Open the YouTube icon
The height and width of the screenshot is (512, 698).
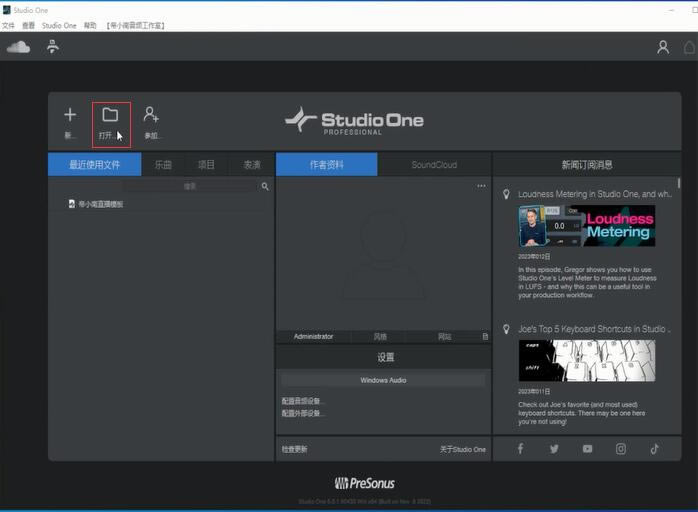coord(588,449)
